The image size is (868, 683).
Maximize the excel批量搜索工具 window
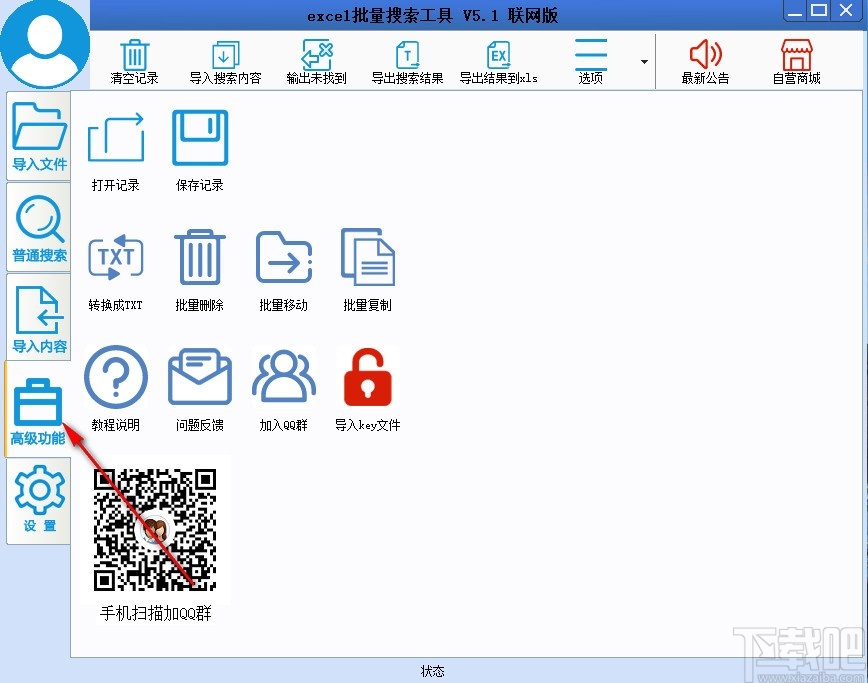pos(819,11)
